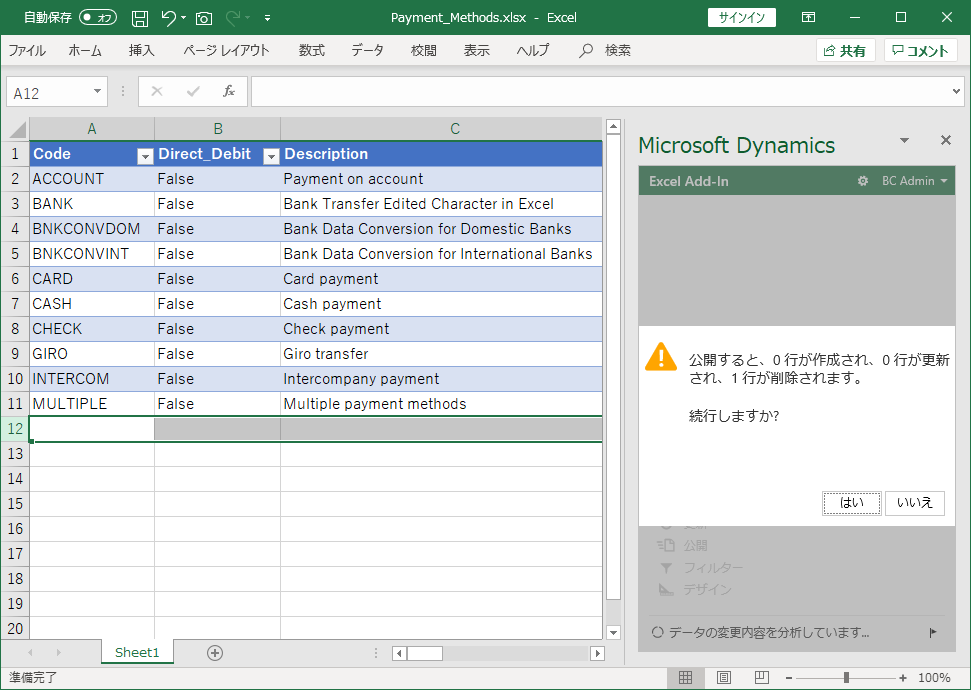
Task: Select the MULTIPLE code cell
Action: (92, 404)
